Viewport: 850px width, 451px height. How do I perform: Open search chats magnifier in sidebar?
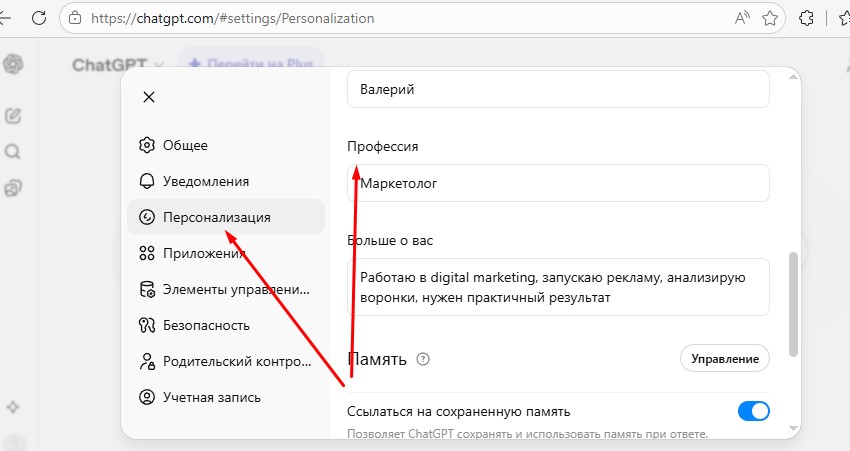[13, 152]
